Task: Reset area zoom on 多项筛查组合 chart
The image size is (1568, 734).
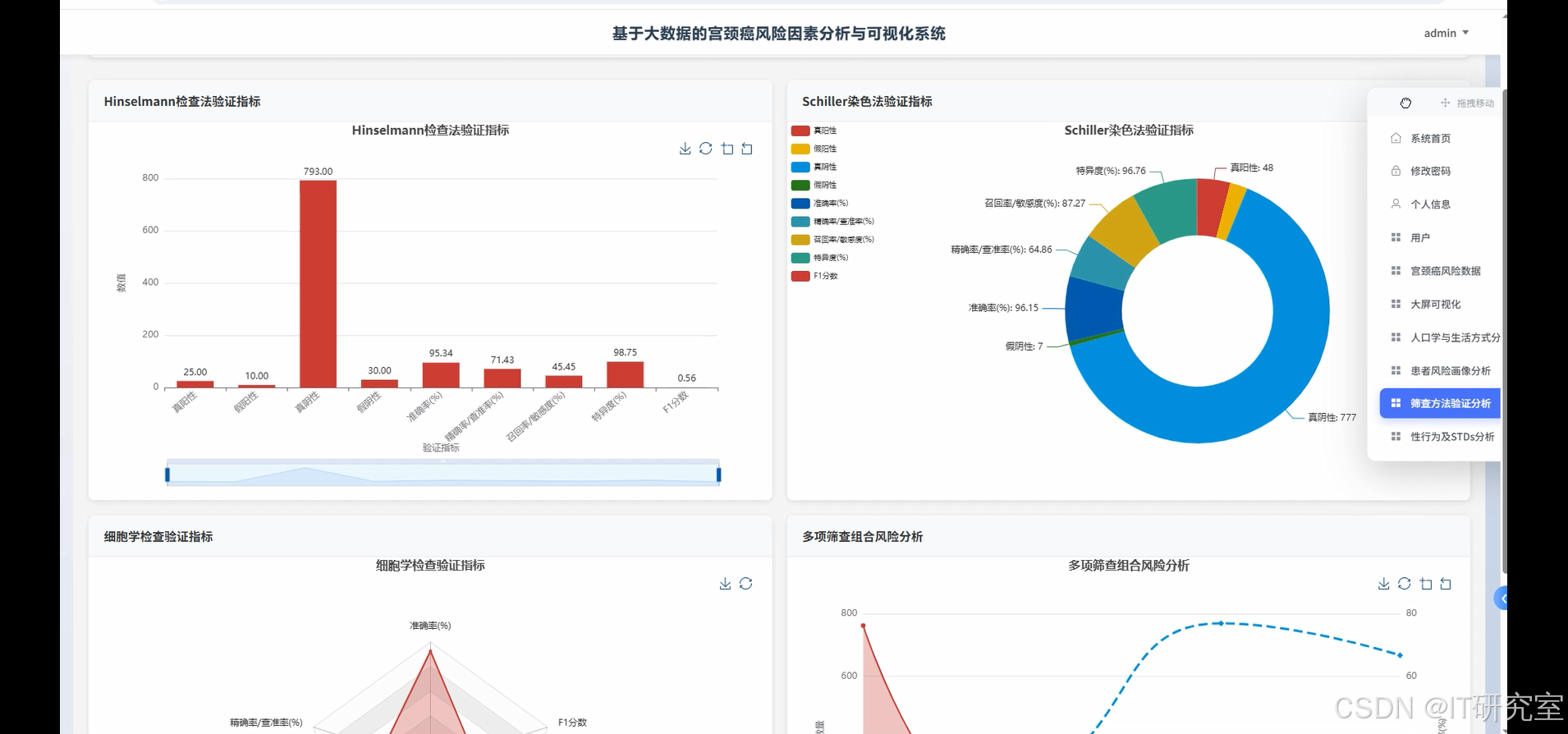Action: [1446, 584]
